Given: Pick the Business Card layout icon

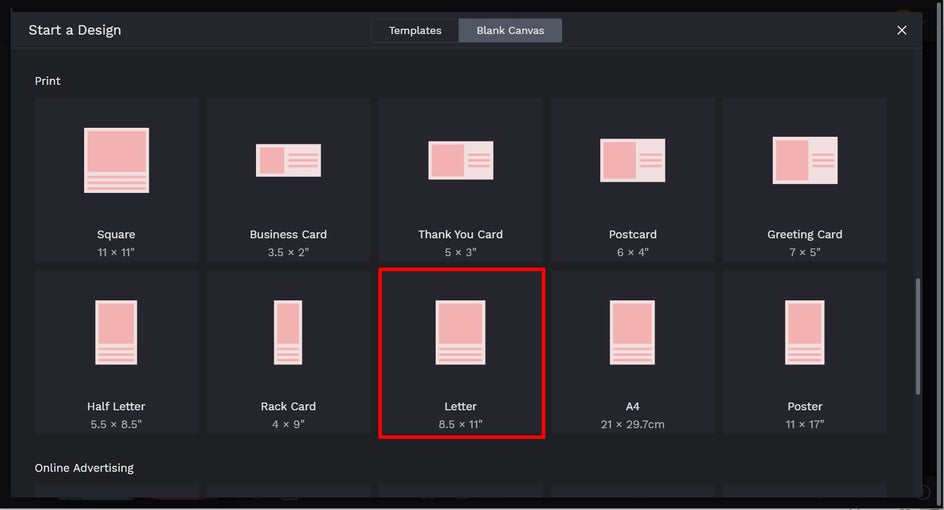Looking at the screenshot, I should (x=288, y=160).
